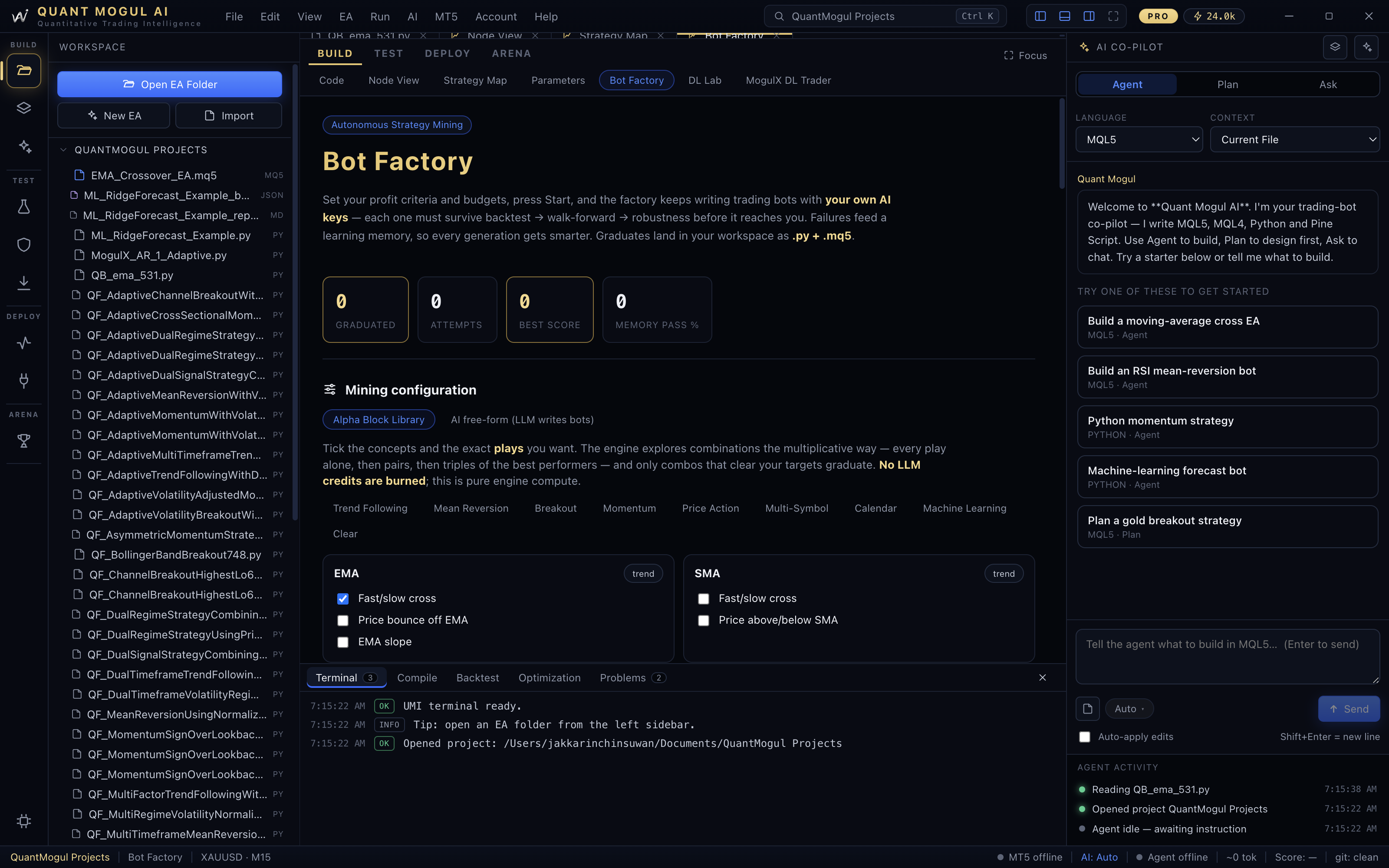
Task: Click Open EA Folder button
Action: tap(169, 84)
